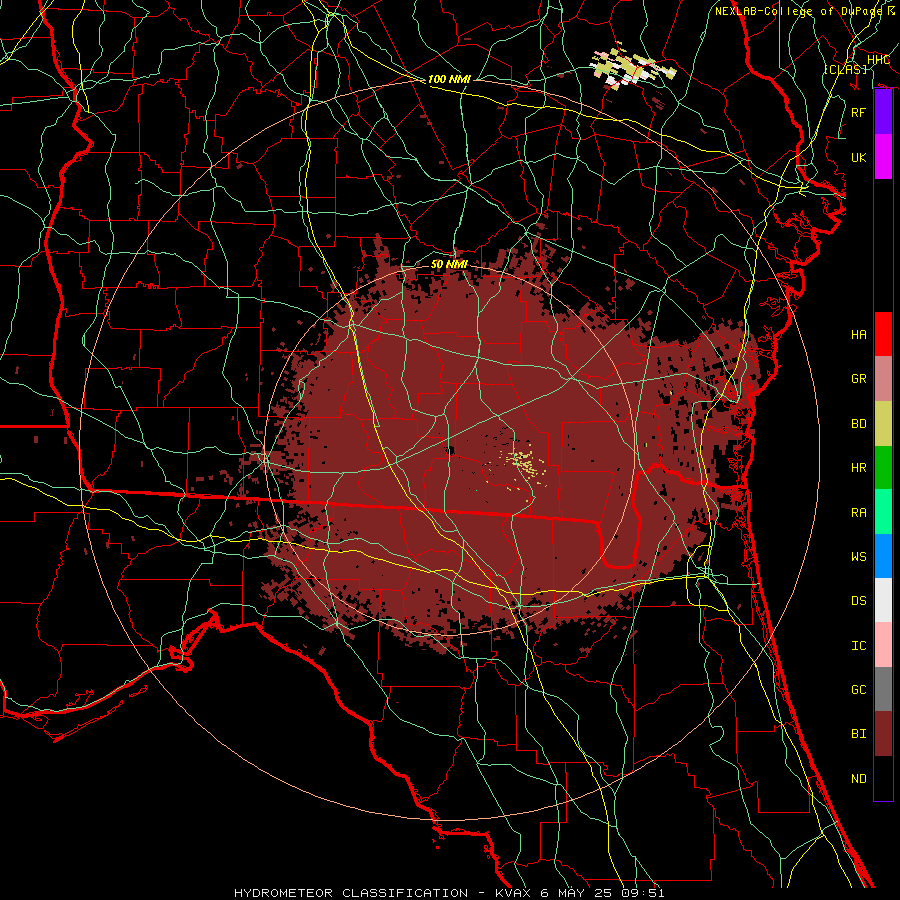The width and height of the screenshot is (900, 900).
Task: Click the IC legend label
Action: (x=859, y=646)
